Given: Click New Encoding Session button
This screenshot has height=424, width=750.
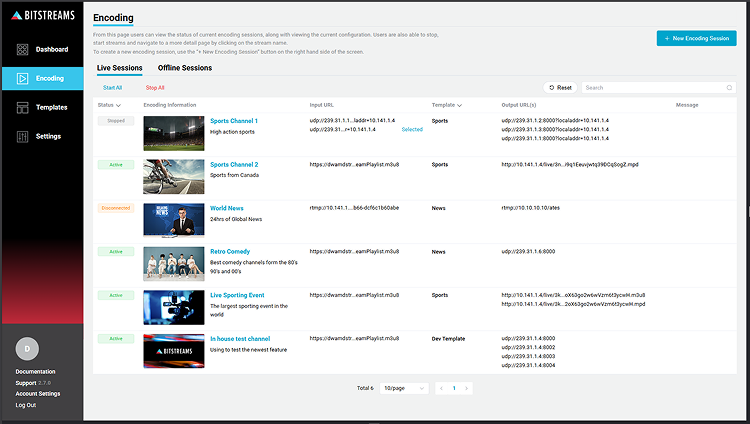Looking at the screenshot, I should (x=696, y=38).
